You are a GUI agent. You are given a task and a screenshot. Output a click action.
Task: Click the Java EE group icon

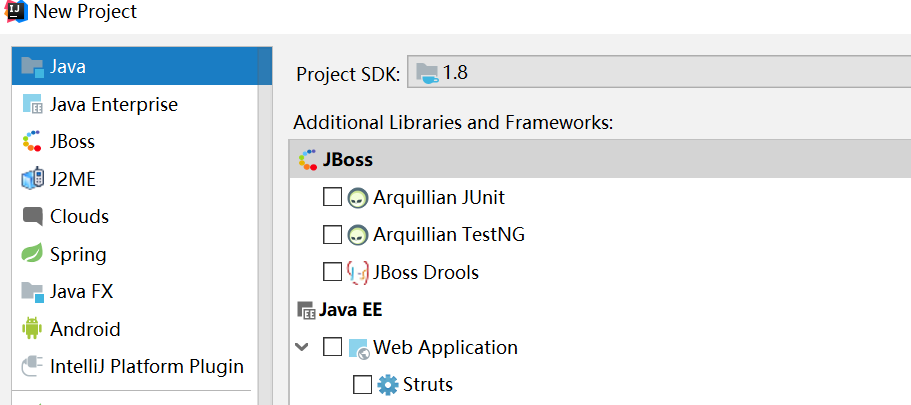(306, 310)
